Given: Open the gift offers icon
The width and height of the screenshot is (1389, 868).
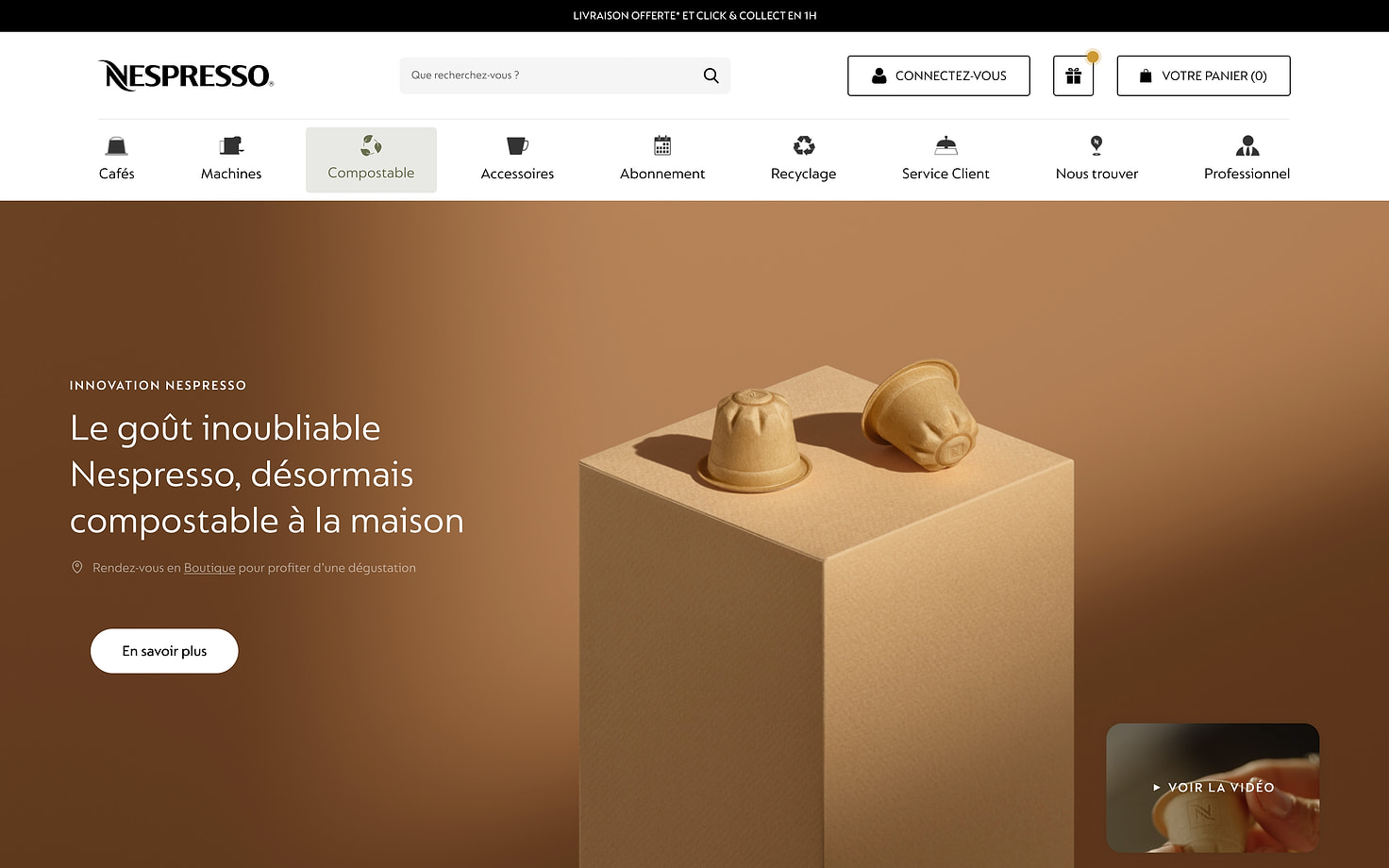Looking at the screenshot, I should tap(1073, 75).
